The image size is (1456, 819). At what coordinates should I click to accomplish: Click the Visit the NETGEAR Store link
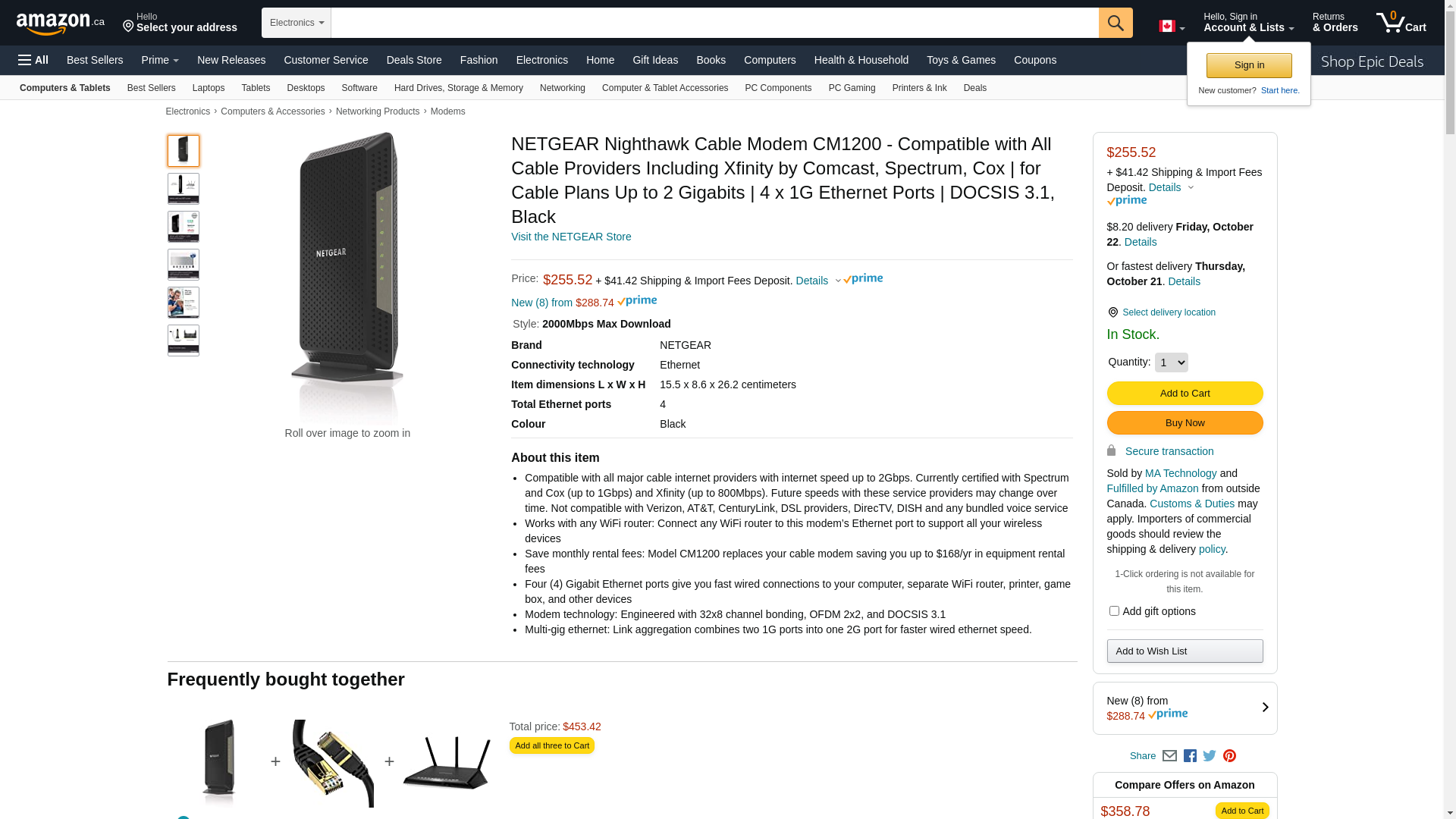(x=571, y=237)
